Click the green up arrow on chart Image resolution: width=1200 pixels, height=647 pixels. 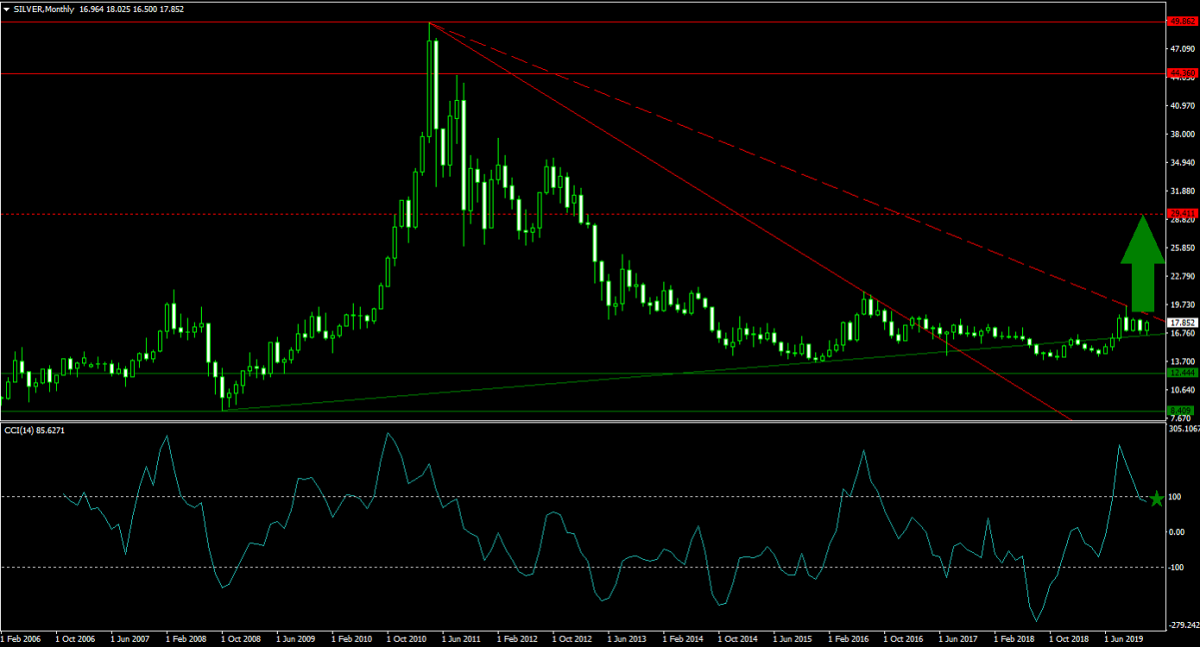click(1141, 265)
